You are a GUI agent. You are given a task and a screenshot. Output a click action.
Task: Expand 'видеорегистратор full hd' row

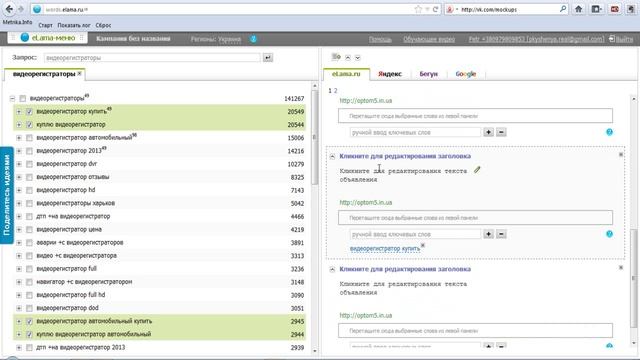pos(19,295)
